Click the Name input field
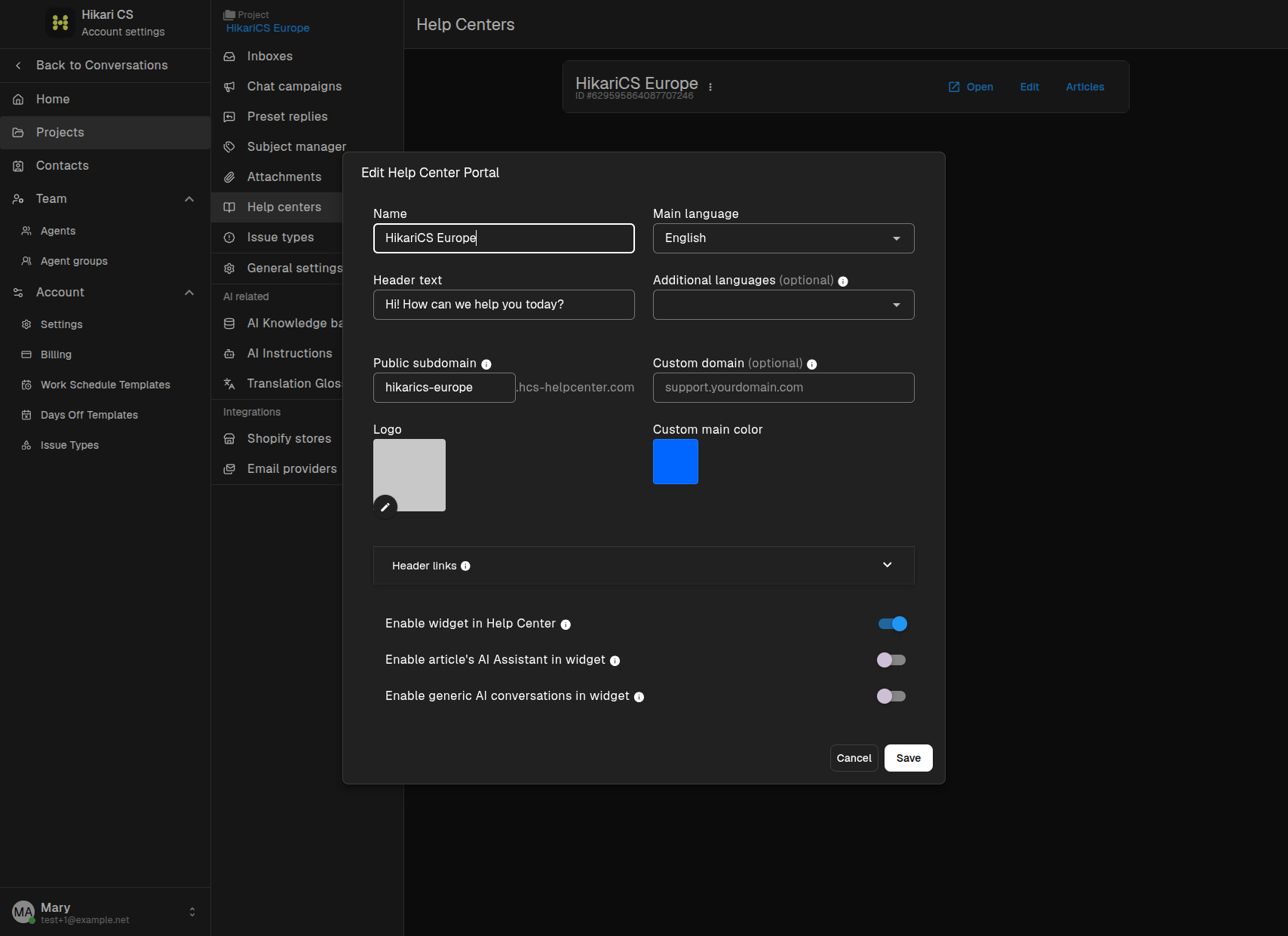This screenshot has width=1288, height=936. (x=504, y=238)
